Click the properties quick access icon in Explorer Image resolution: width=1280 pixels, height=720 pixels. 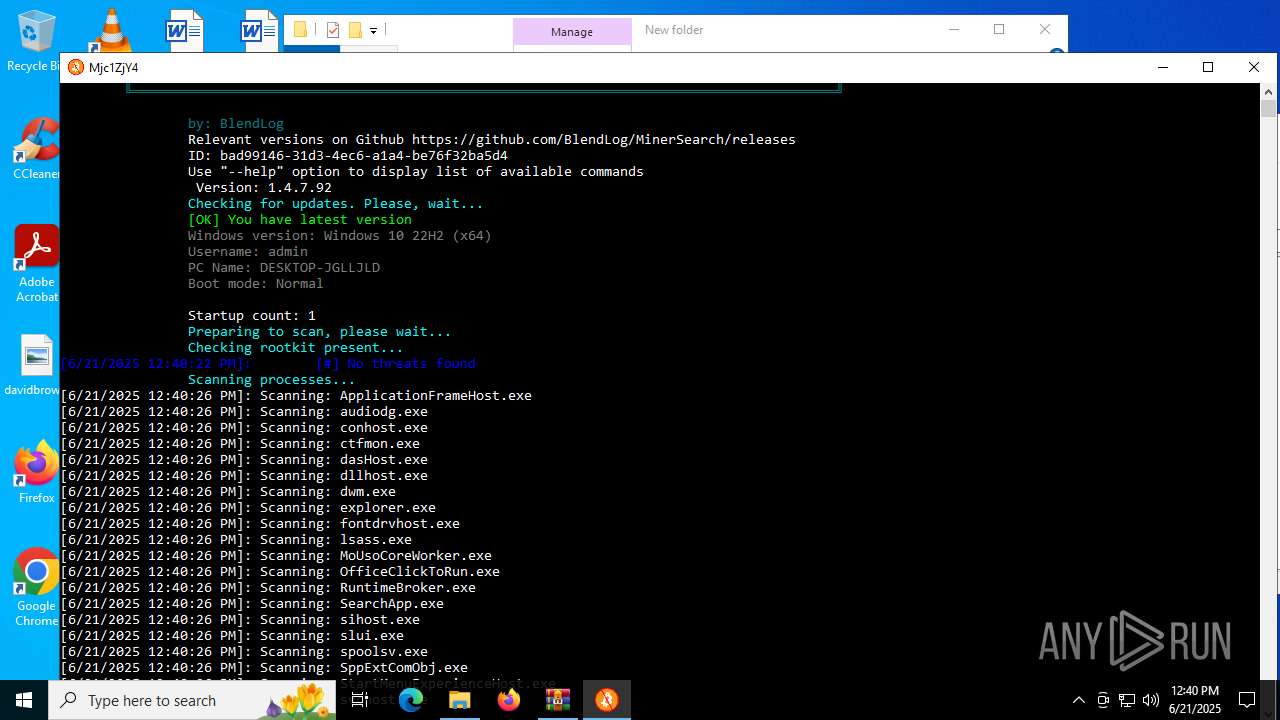click(x=333, y=30)
